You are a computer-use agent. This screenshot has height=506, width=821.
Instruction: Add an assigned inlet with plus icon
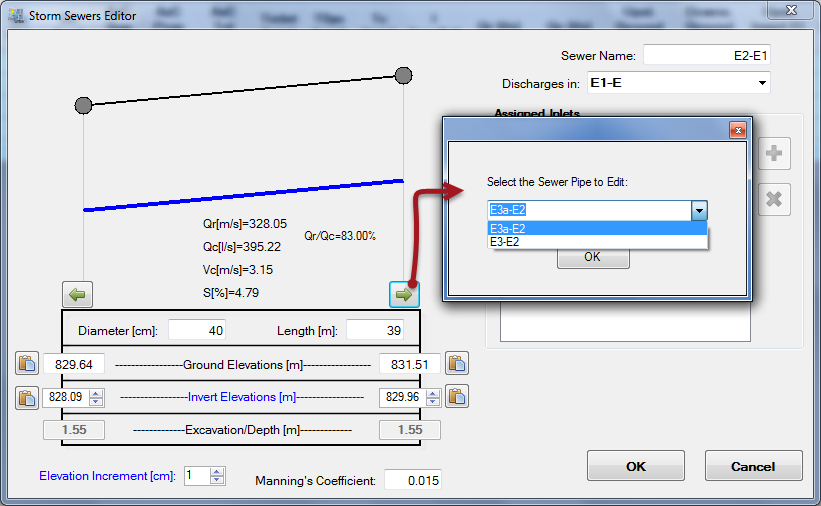[774, 154]
